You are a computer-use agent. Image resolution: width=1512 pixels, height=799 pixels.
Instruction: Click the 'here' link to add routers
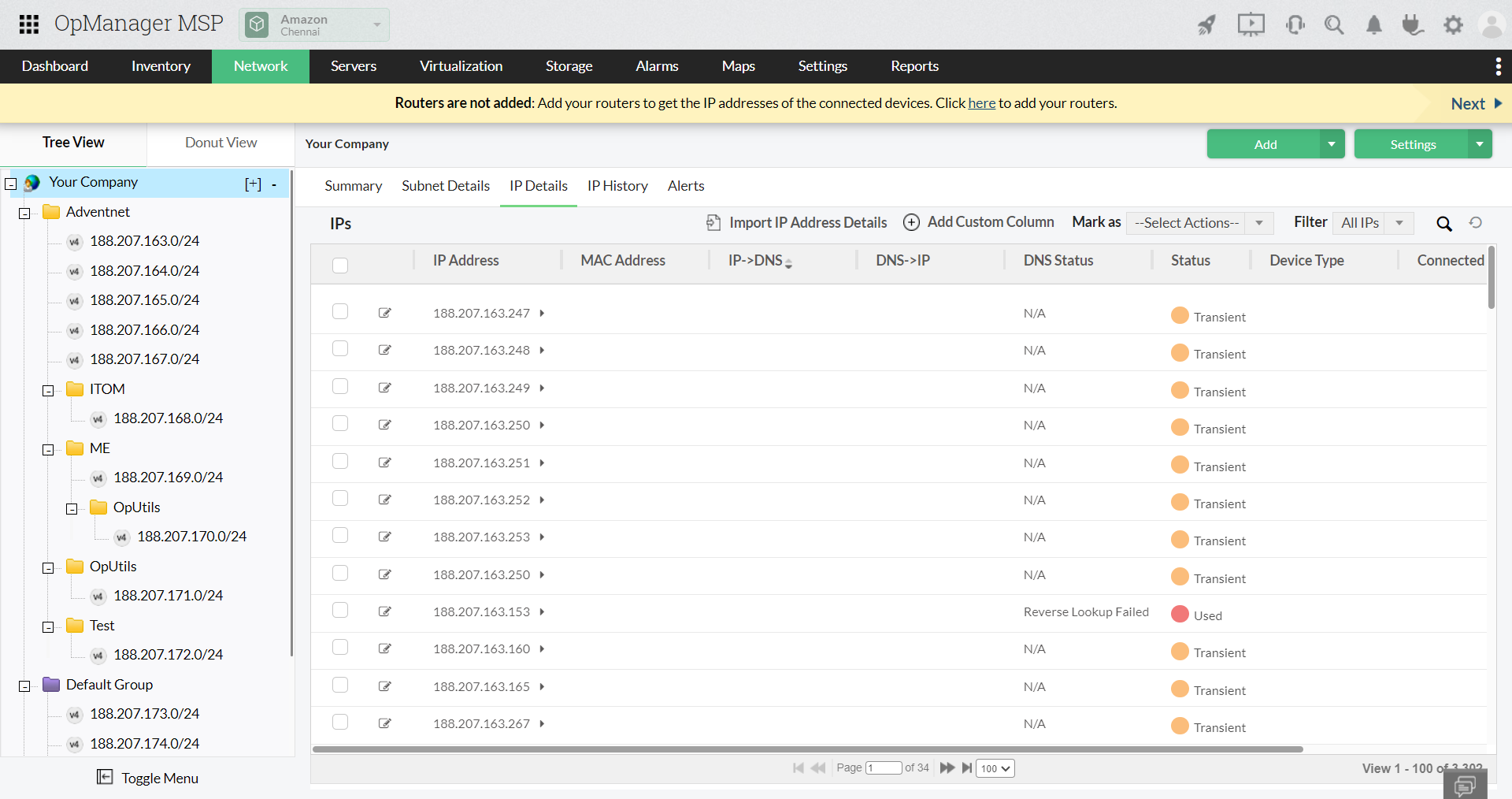coord(982,103)
